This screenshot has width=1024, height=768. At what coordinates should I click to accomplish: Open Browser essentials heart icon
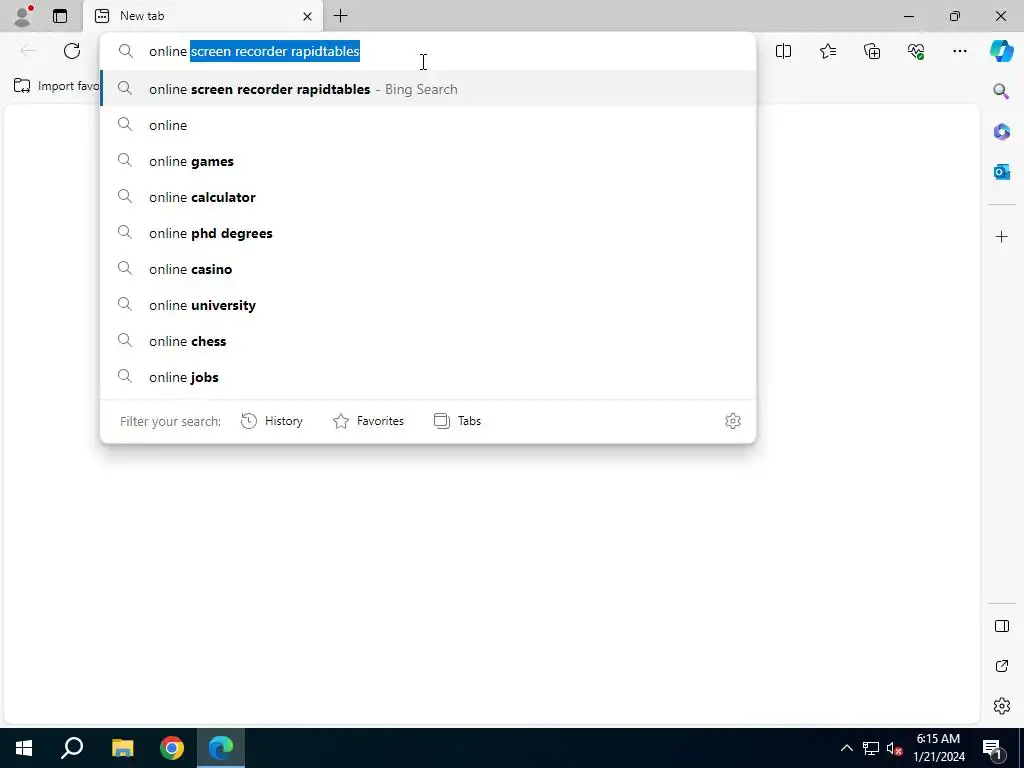916,51
